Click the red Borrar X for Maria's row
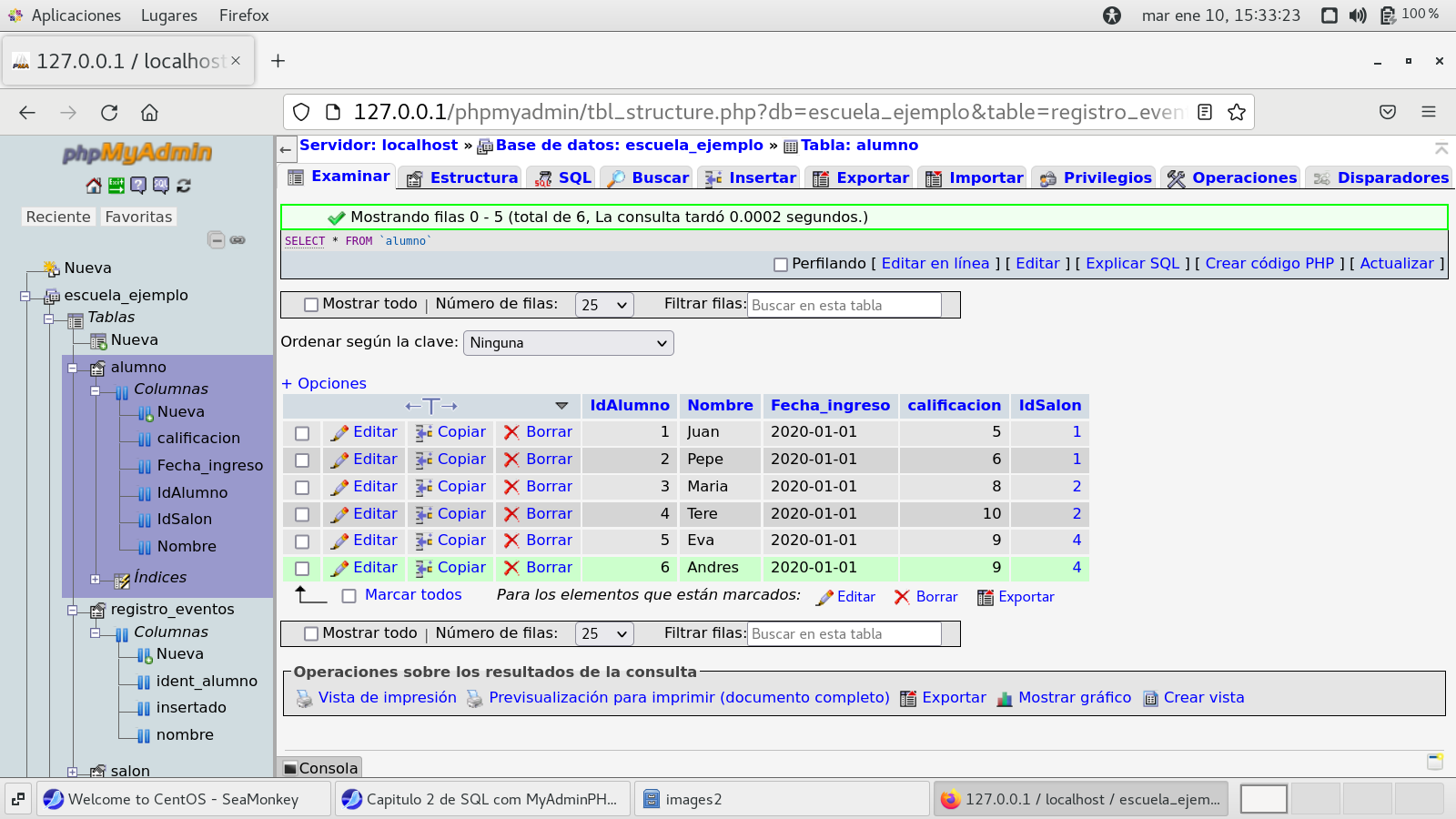Screen dimensions: 1456x819 point(511,487)
